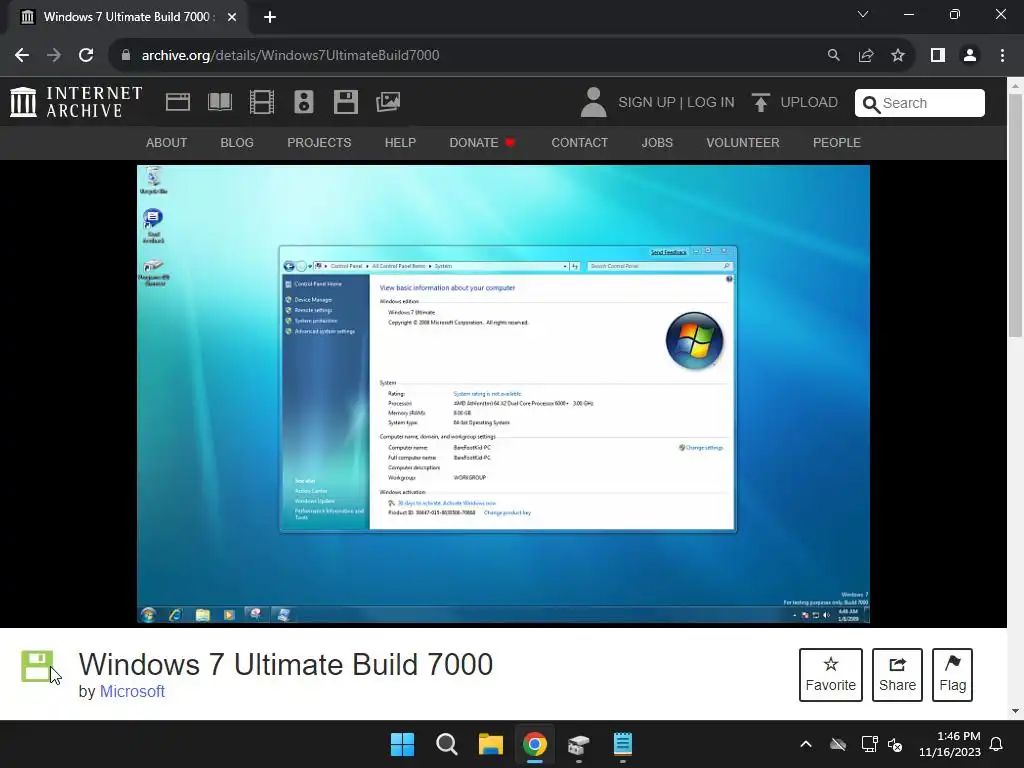View site information lock icon

(126, 56)
